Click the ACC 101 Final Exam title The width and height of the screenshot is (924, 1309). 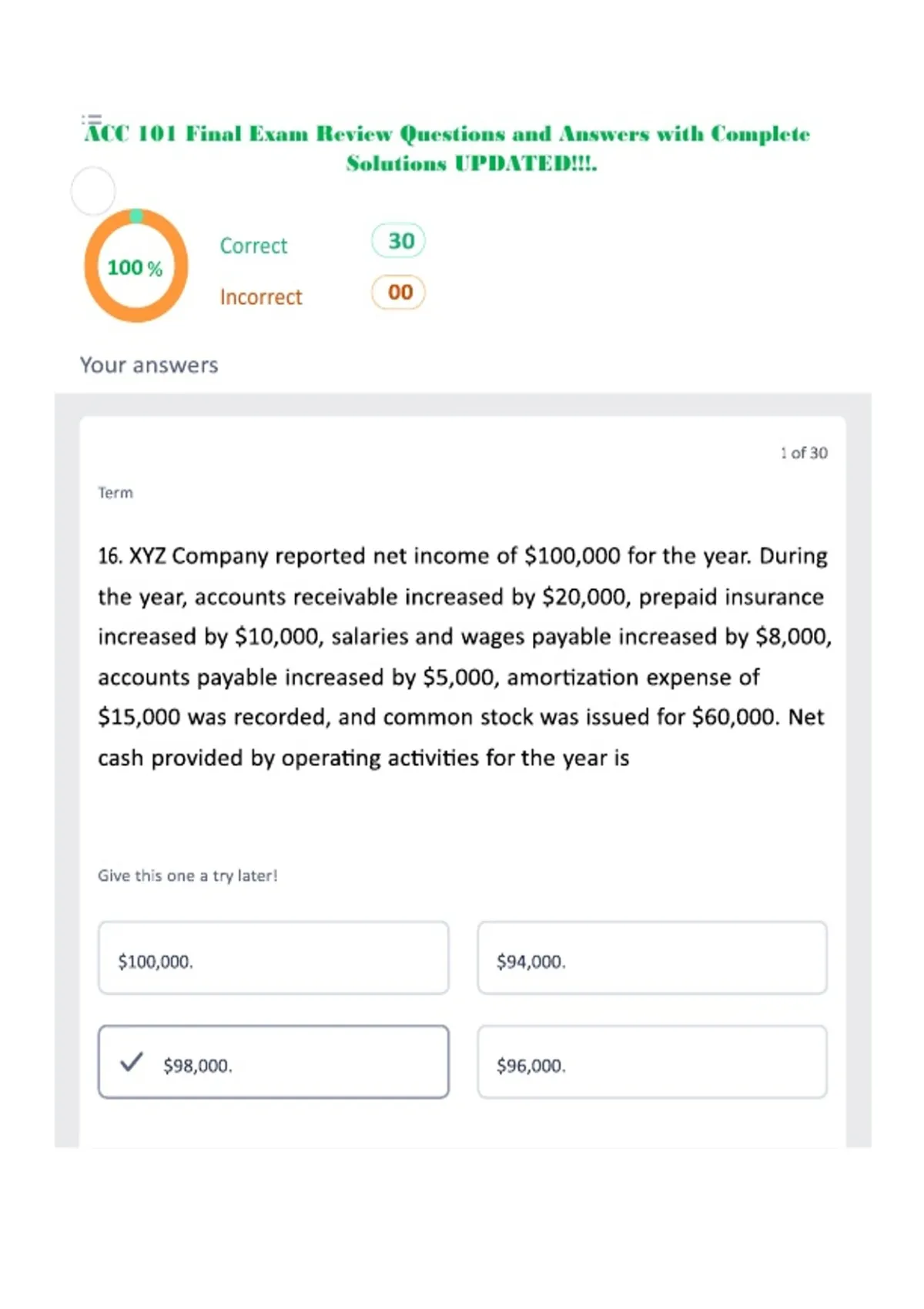447,134
